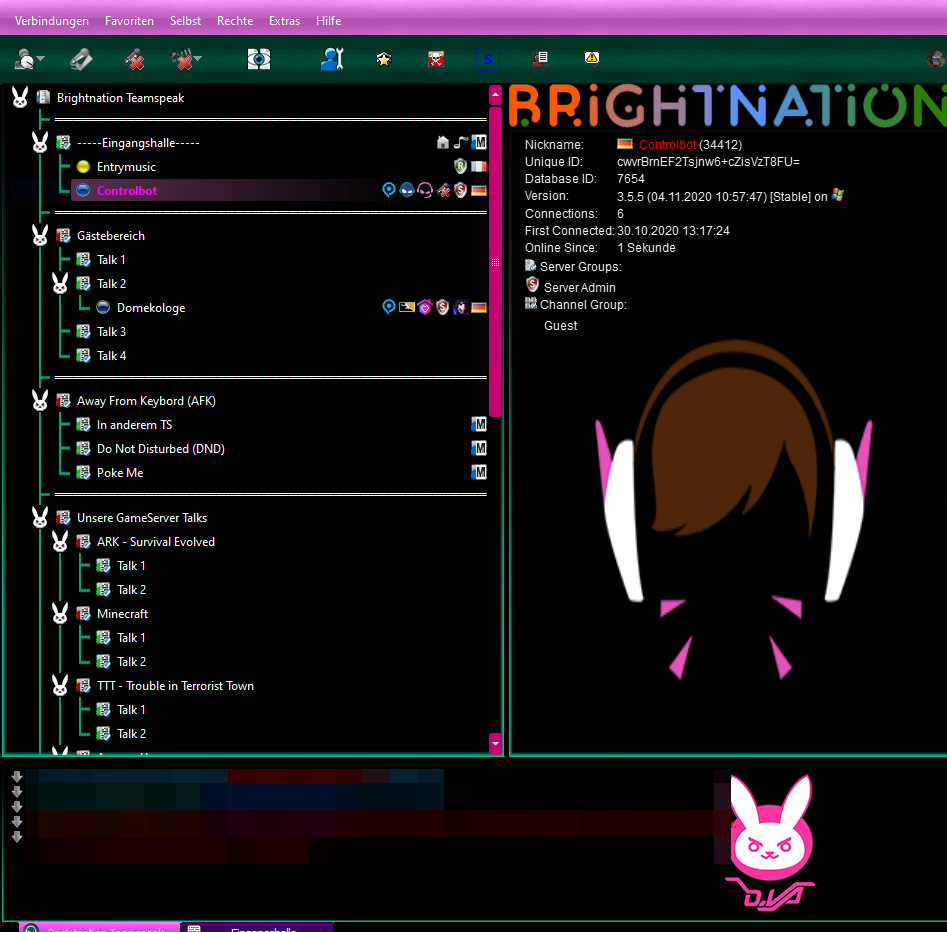The height and width of the screenshot is (932, 947).
Task: Open the Hilfe menu
Action: [x=329, y=21]
